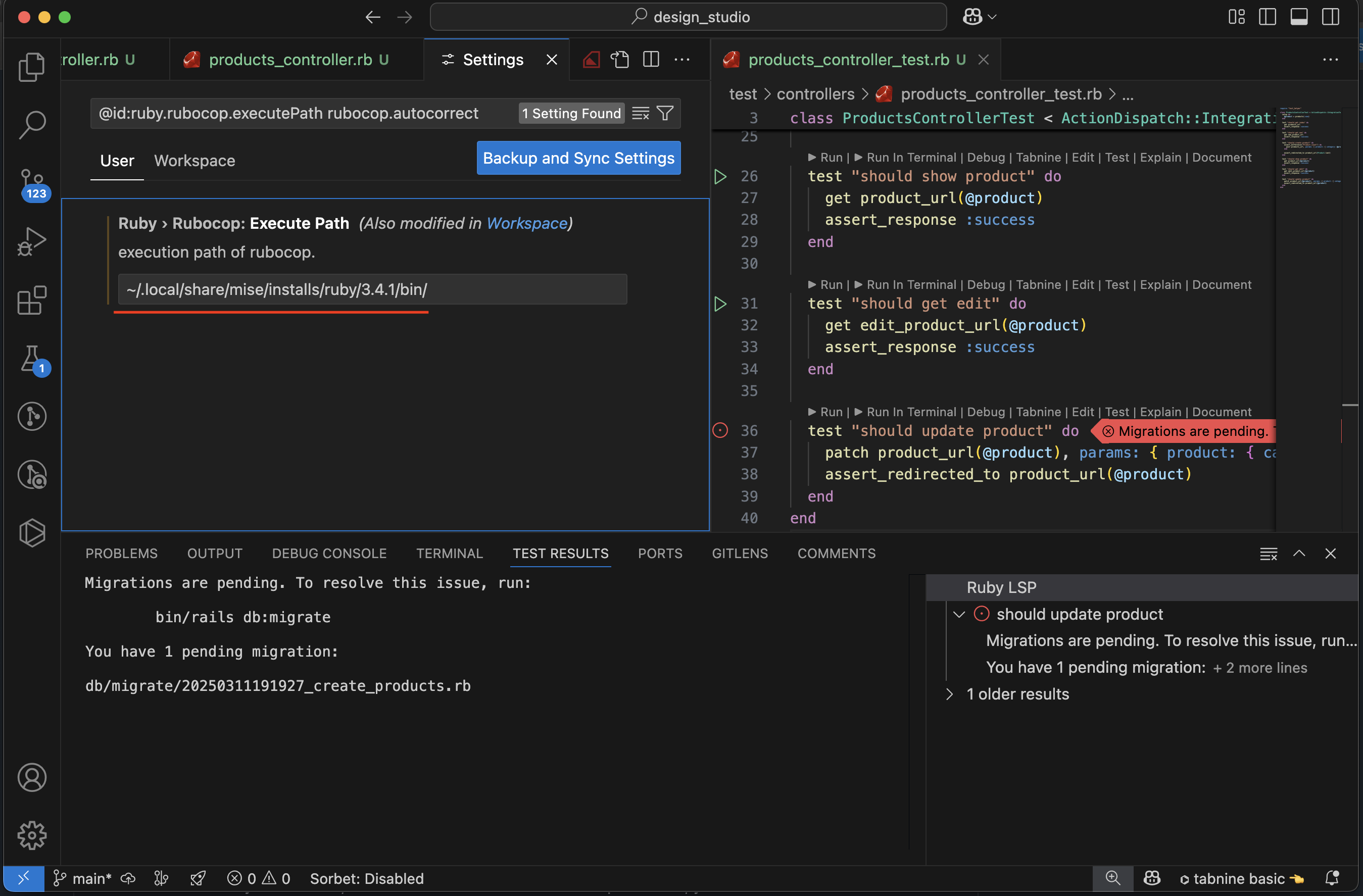Collapse the 'should update product' test result

(x=959, y=614)
